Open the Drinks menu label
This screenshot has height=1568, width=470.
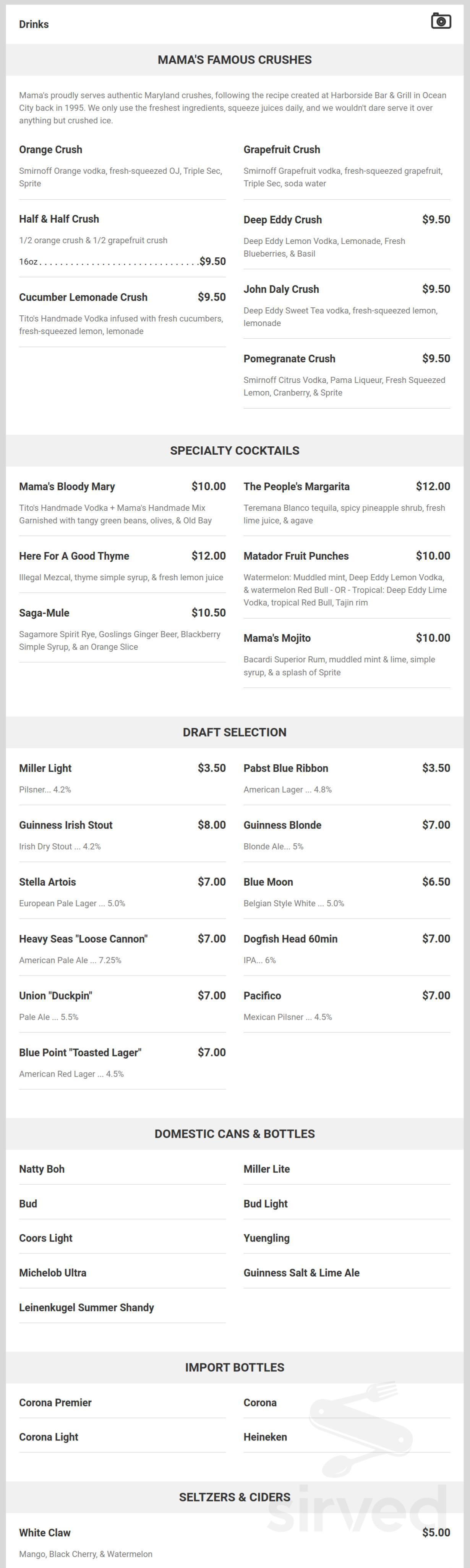pos(34,24)
